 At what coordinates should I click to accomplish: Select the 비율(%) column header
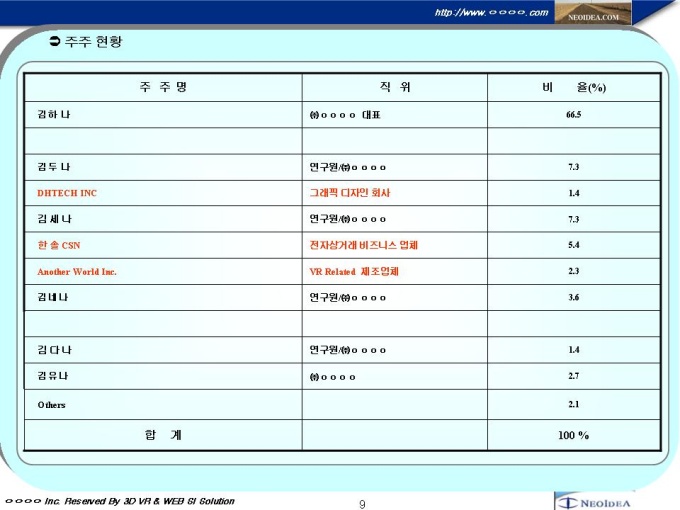pyautogui.click(x=573, y=87)
